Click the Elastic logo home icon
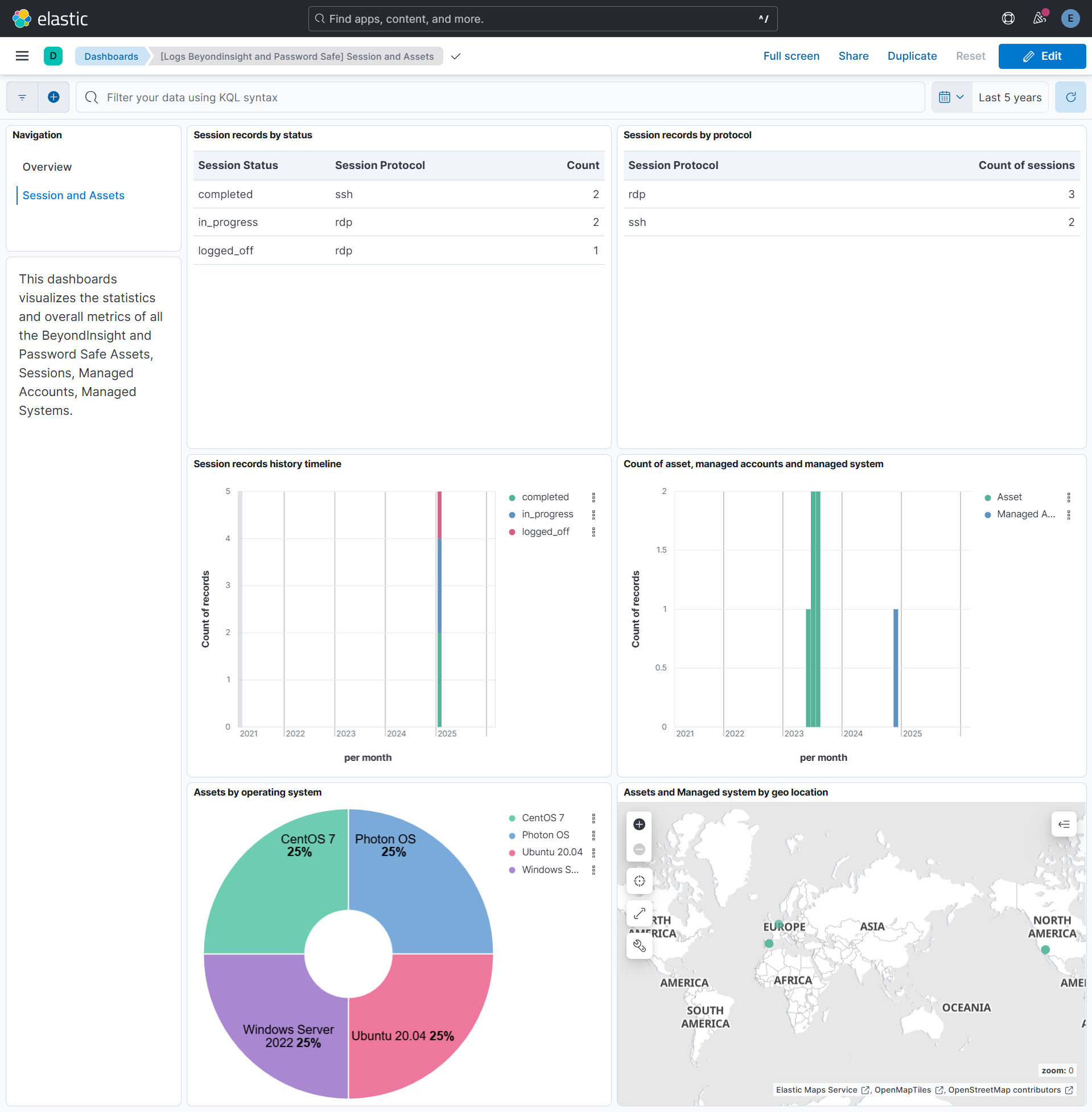Image resolution: width=1092 pixels, height=1112 pixels. coord(22,18)
